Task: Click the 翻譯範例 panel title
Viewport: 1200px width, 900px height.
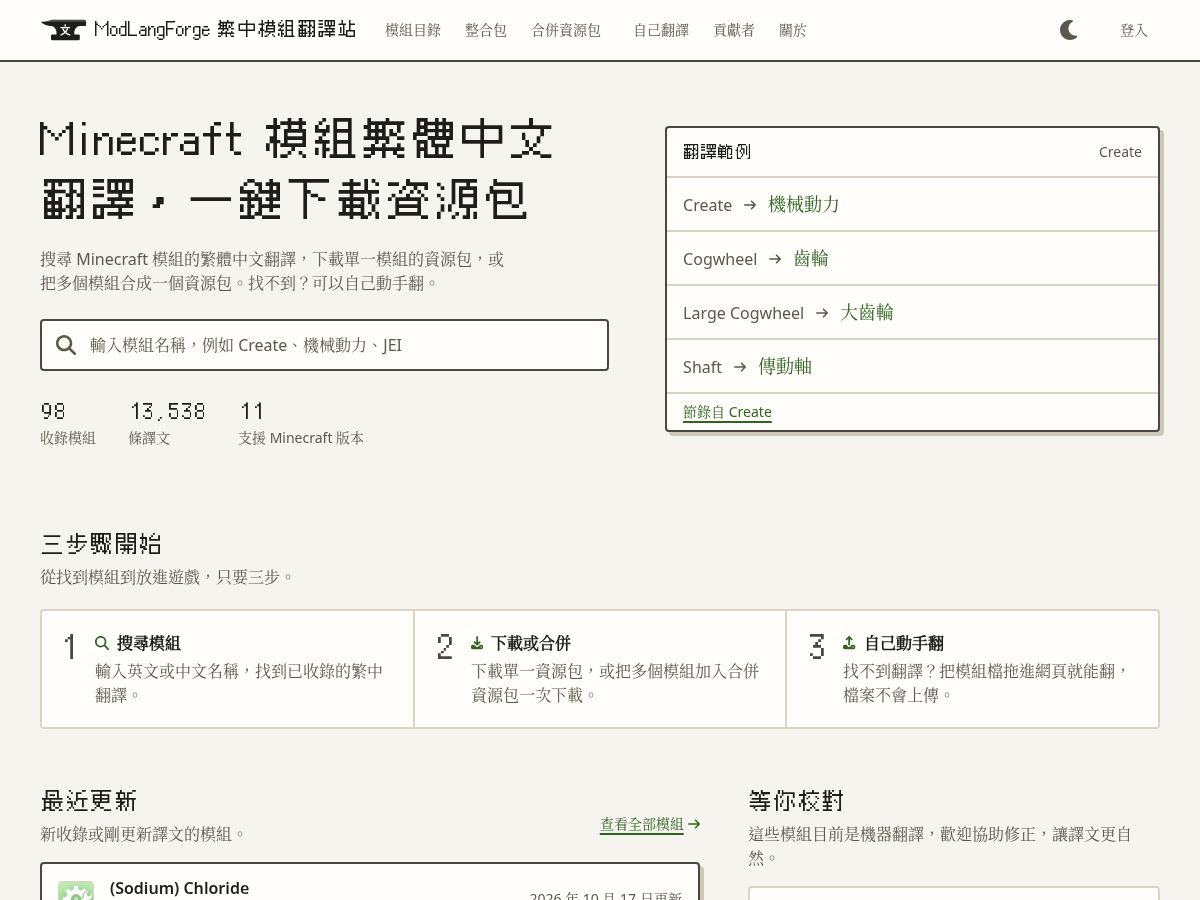Action: [x=717, y=152]
